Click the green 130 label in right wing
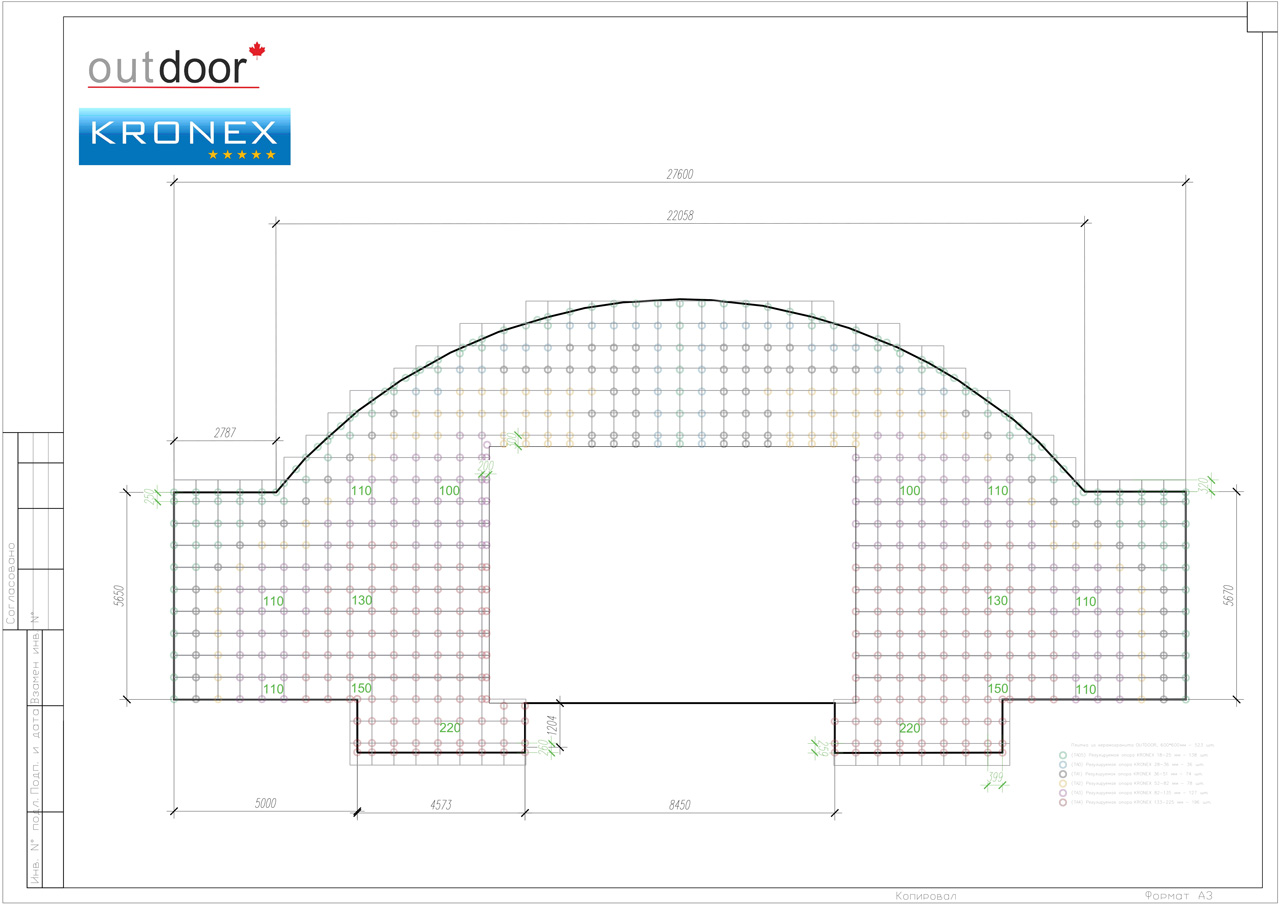Screen dimensions: 1280x904 point(997,600)
